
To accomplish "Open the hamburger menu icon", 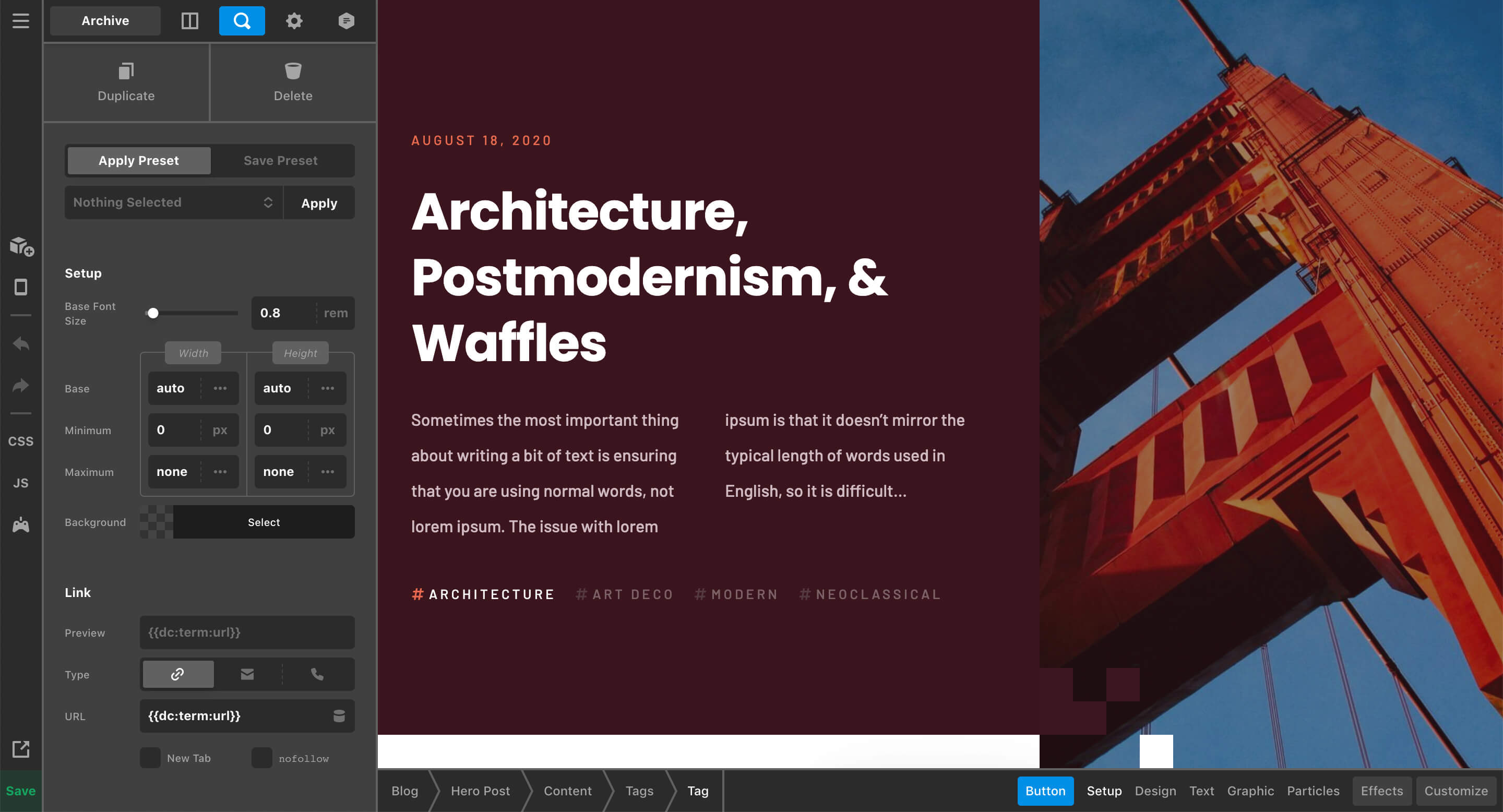I will (x=21, y=21).
